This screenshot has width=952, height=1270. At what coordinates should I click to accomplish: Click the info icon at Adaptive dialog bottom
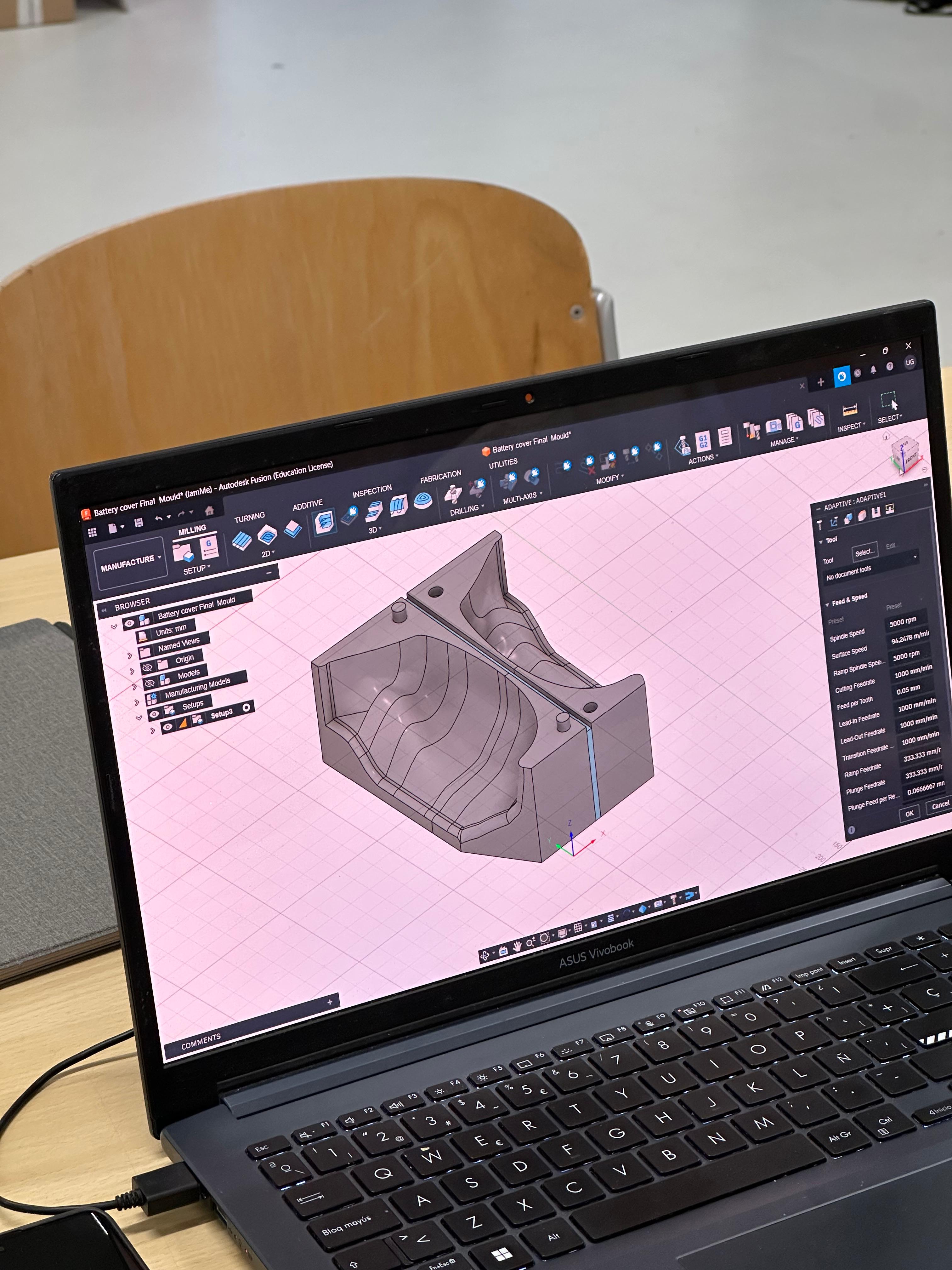pyautogui.click(x=852, y=830)
